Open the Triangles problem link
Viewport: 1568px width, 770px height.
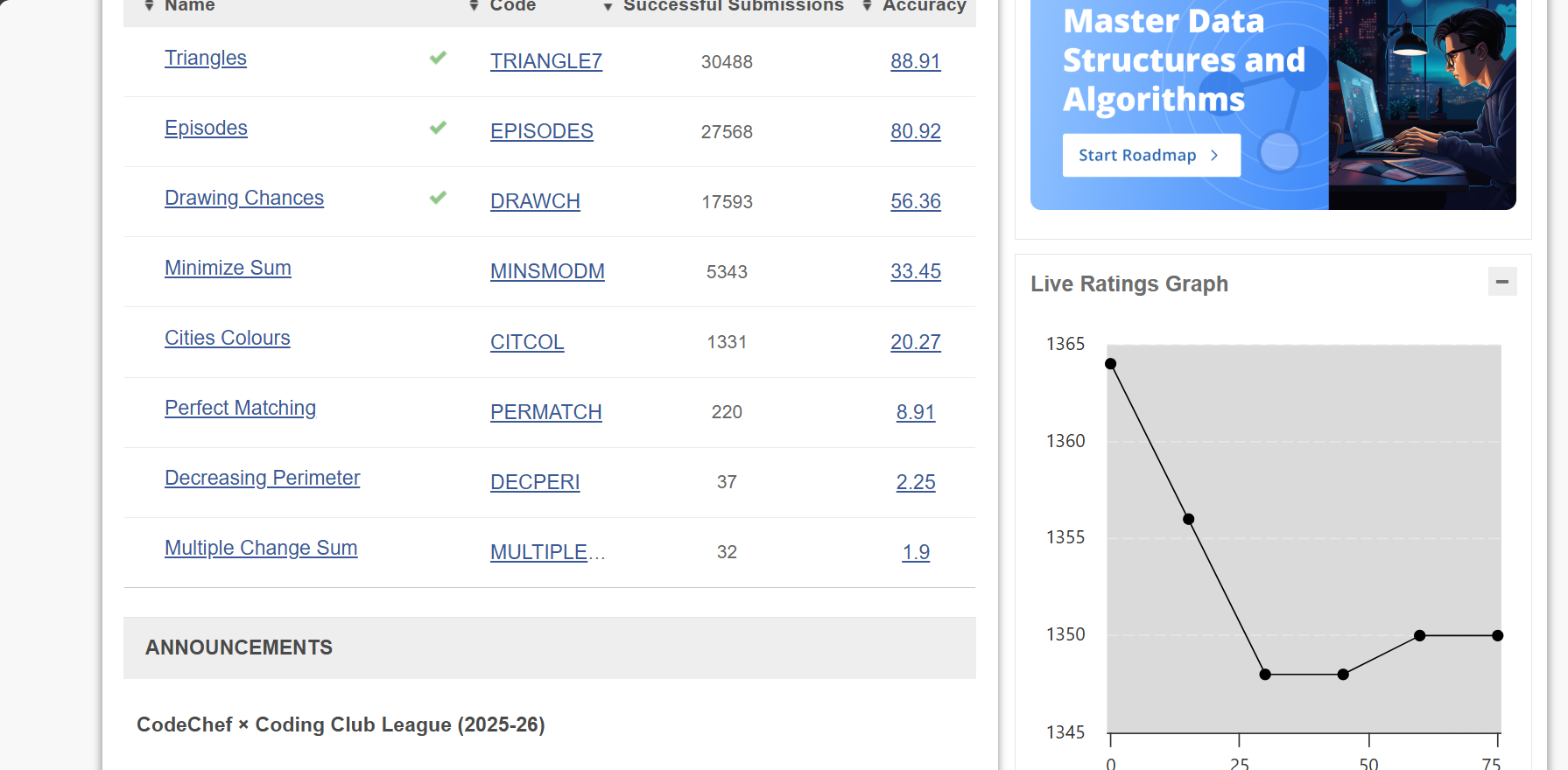coord(206,58)
